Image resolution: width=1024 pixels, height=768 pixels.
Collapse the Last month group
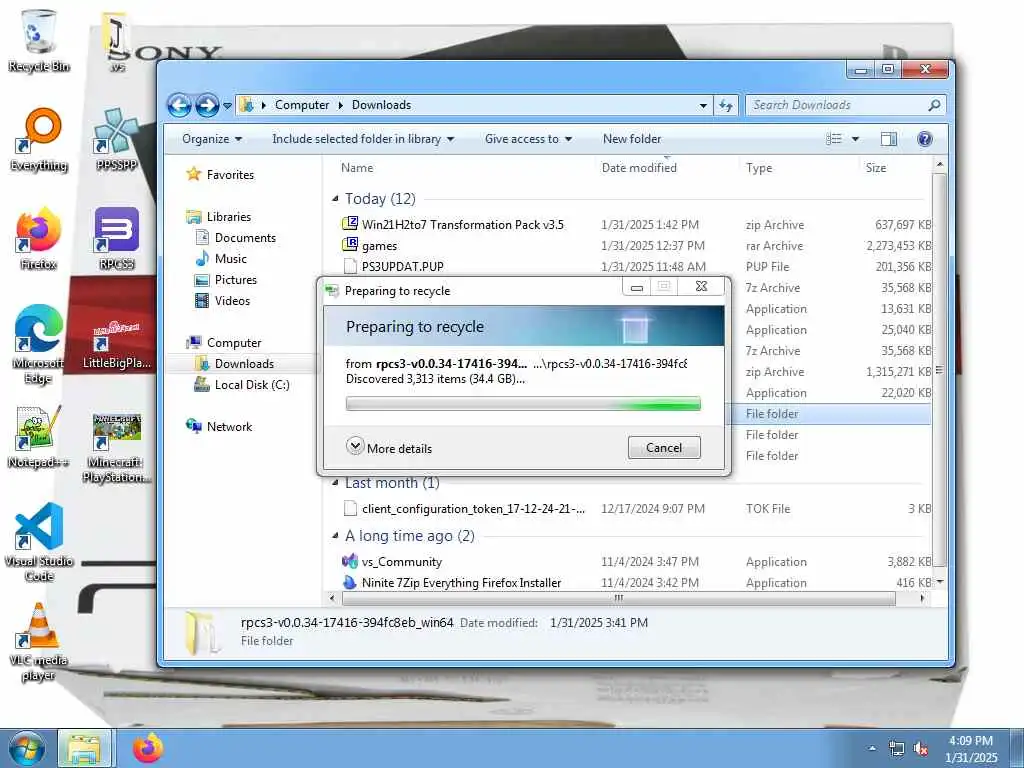pos(335,483)
